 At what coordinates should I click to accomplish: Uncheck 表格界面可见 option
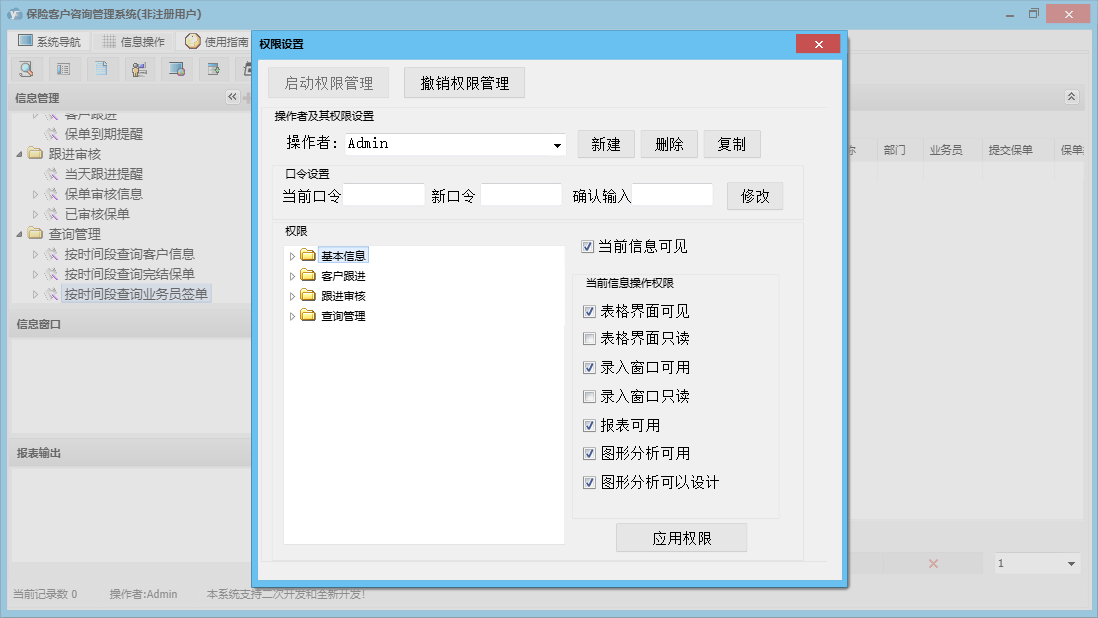pos(589,311)
